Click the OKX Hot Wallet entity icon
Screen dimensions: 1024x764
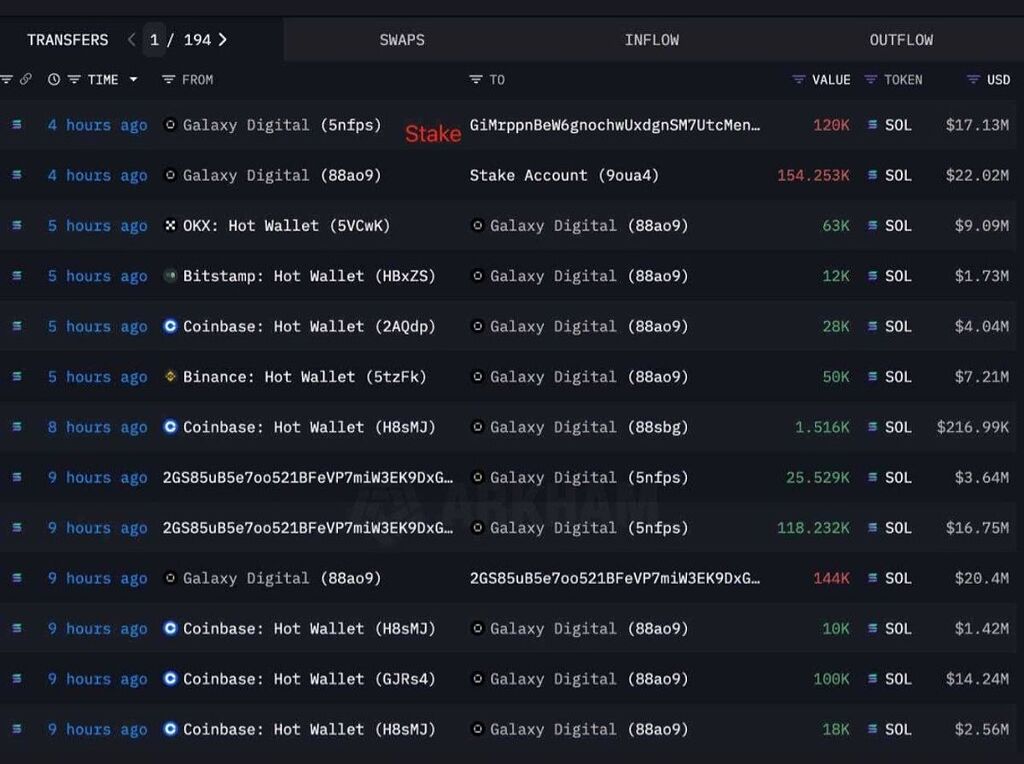click(x=170, y=226)
